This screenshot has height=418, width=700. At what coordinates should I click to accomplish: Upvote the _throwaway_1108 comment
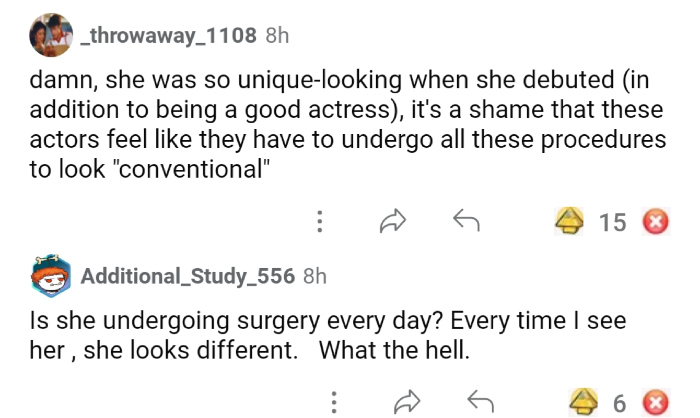pyautogui.click(x=571, y=222)
